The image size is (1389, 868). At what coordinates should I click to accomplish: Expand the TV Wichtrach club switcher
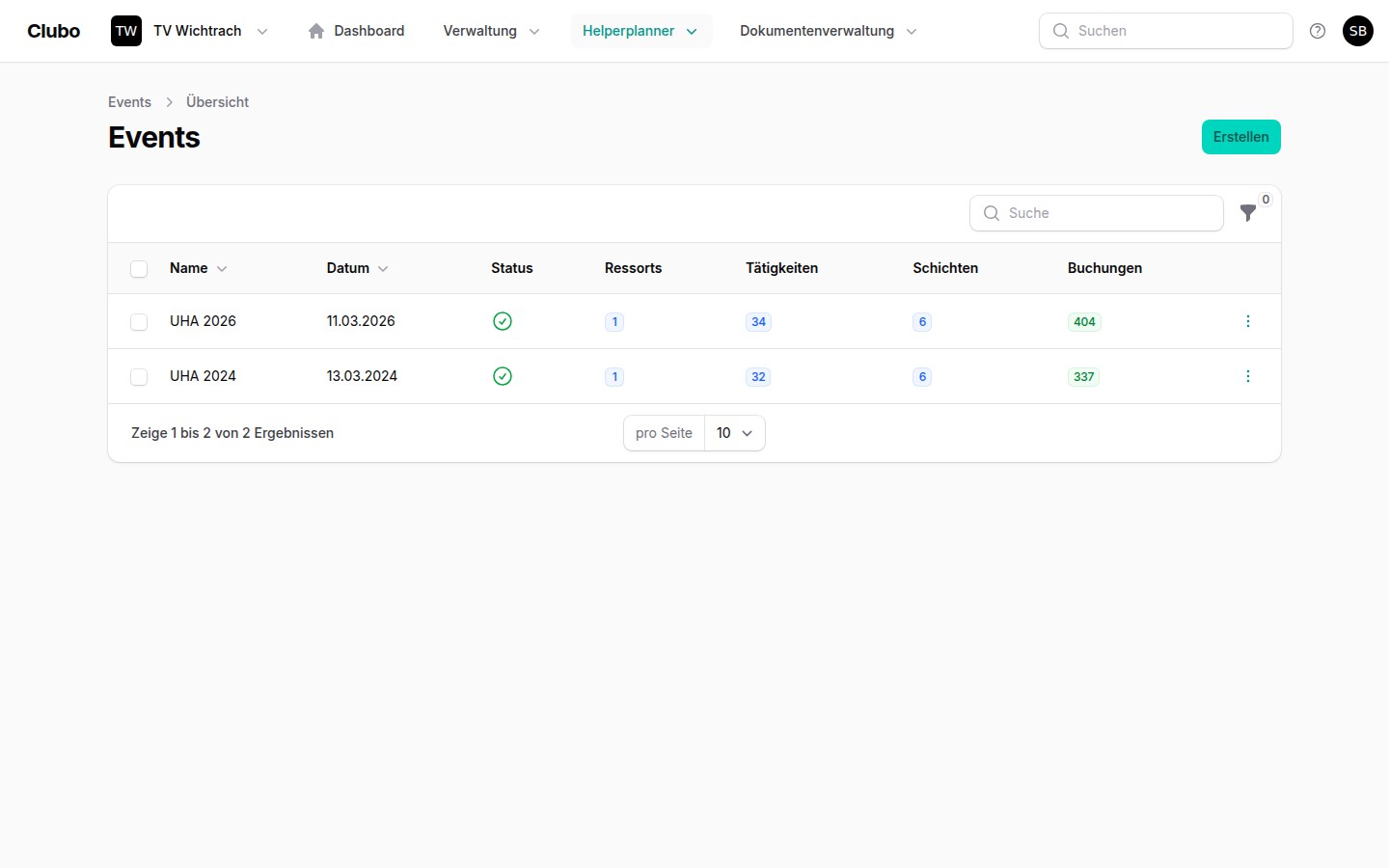261,31
